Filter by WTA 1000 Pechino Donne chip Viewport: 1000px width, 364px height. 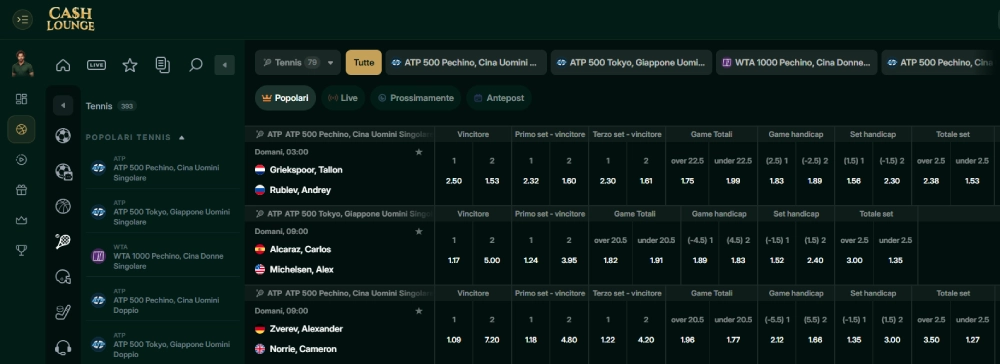(797, 62)
